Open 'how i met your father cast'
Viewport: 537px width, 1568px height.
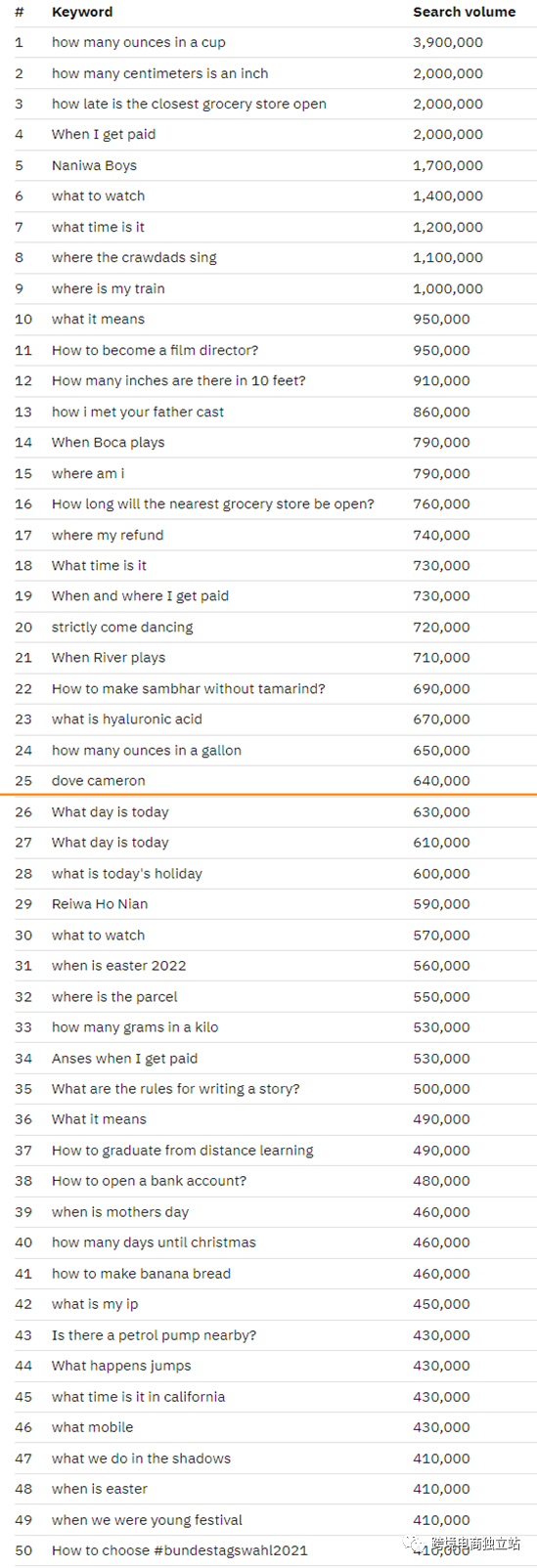pyautogui.click(x=138, y=412)
